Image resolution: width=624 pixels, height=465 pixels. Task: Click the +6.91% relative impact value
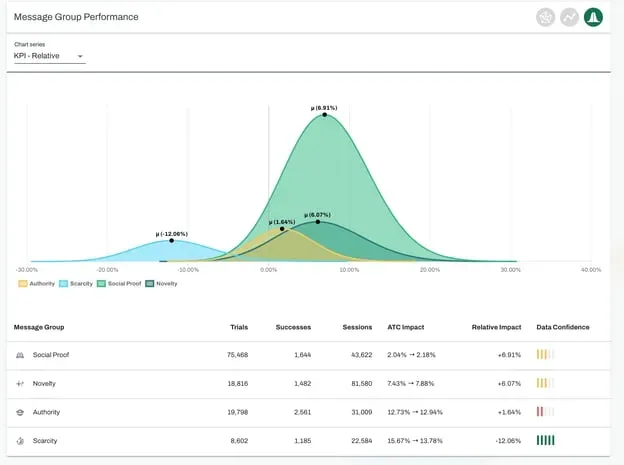[509, 355]
